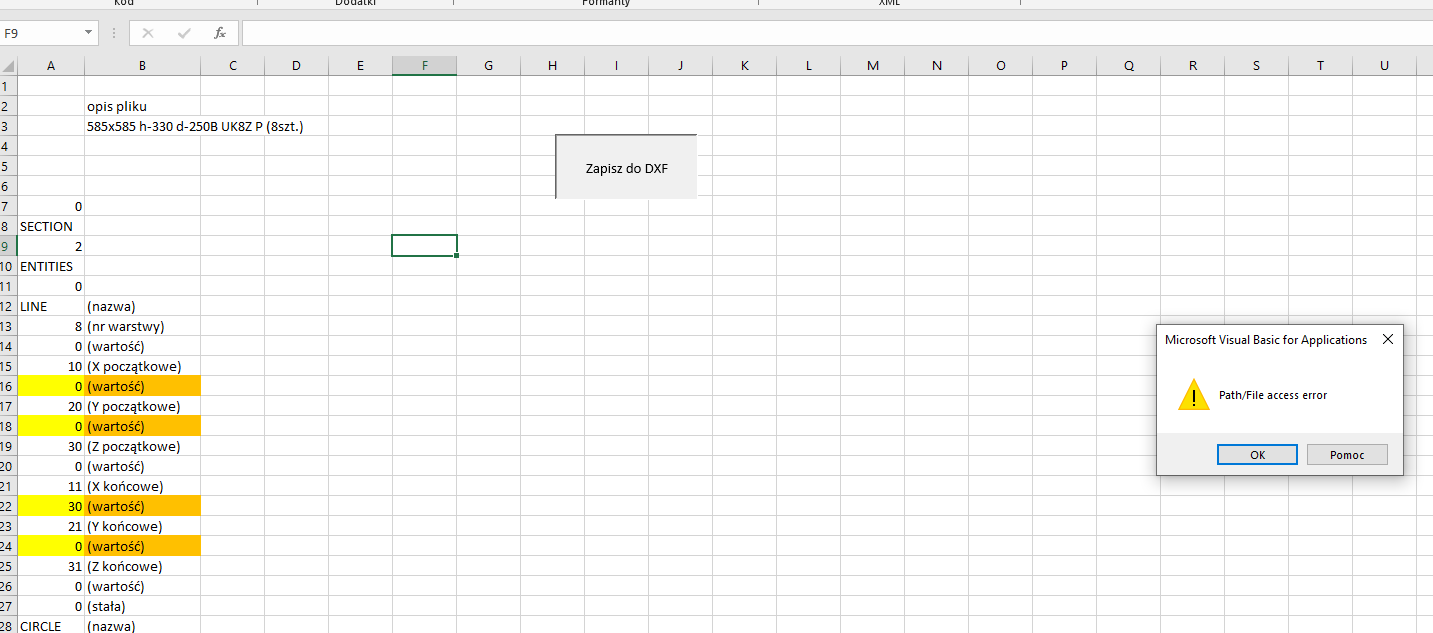This screenshot has width=1433, height=633.
Task: Click the CIRCLE cell in row 28
Action: (x=51, y=626)
